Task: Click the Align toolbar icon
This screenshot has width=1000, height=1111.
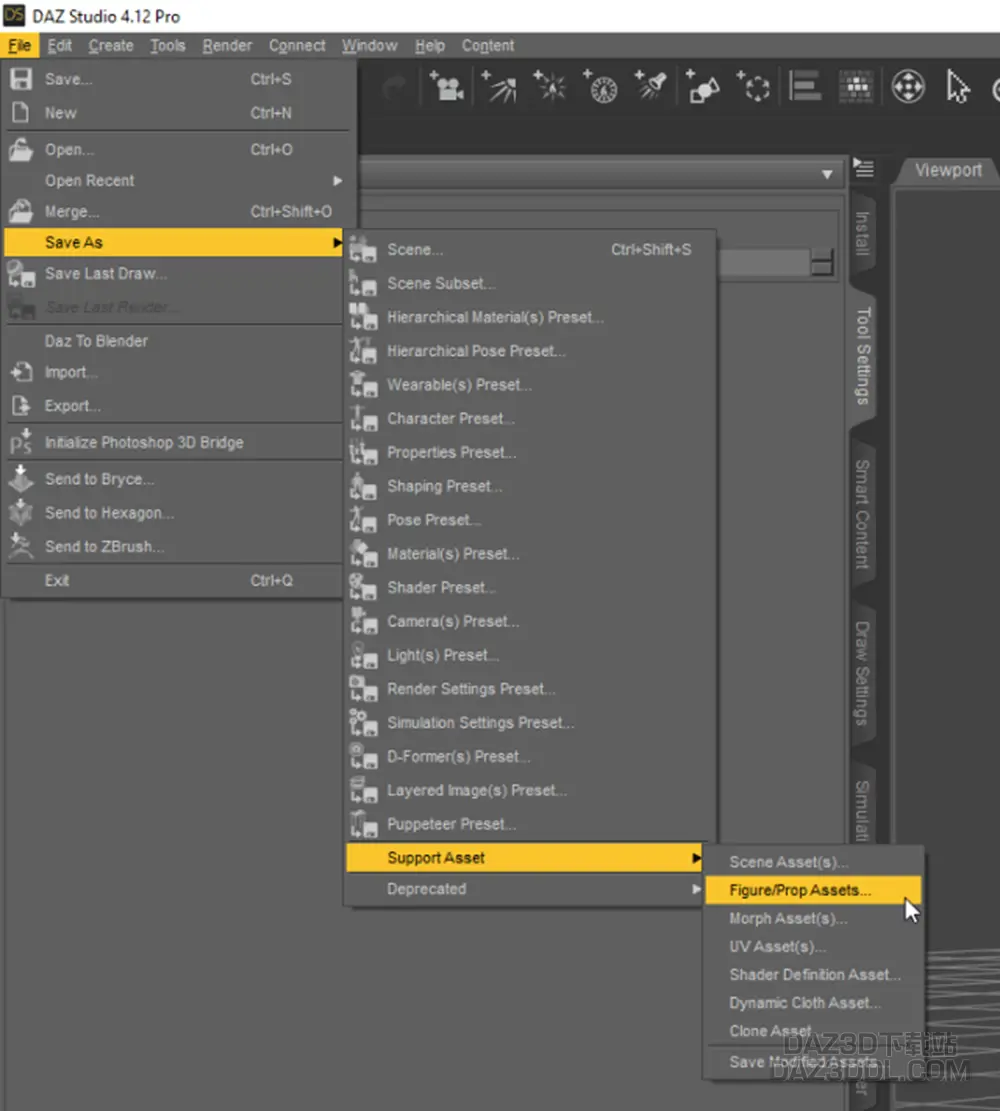Action: click(805, 86)
